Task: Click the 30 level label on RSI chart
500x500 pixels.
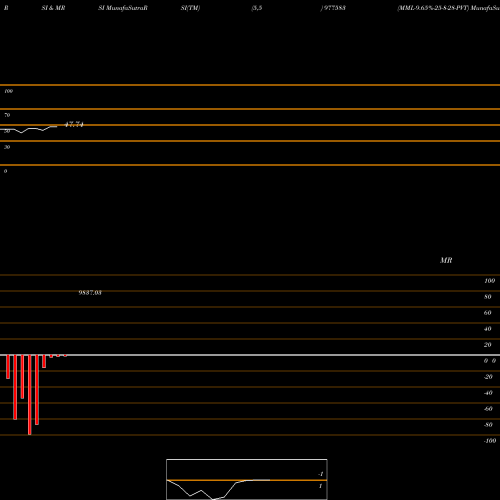Action: (x=7, y=147)
